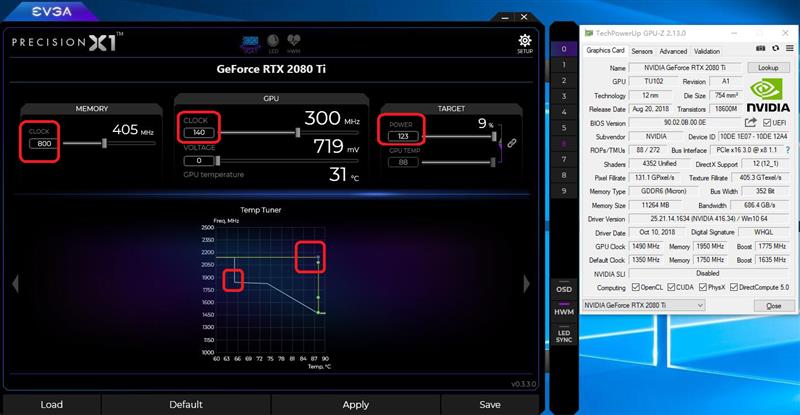
Task: Click the NVIDIA logo in GPU-Z
Action: pyautogui.click(x=768, y=96)
